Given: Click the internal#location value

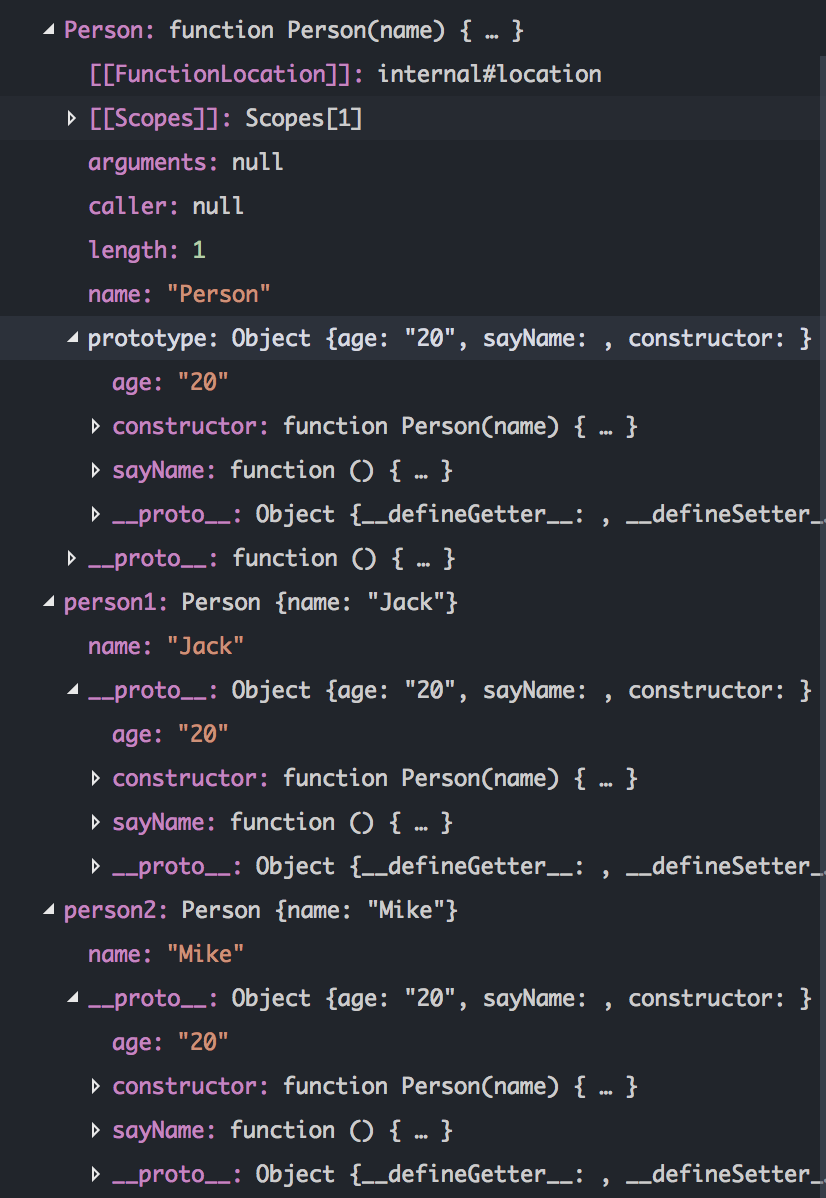Looking at the screenshot, I should point(489,74).
